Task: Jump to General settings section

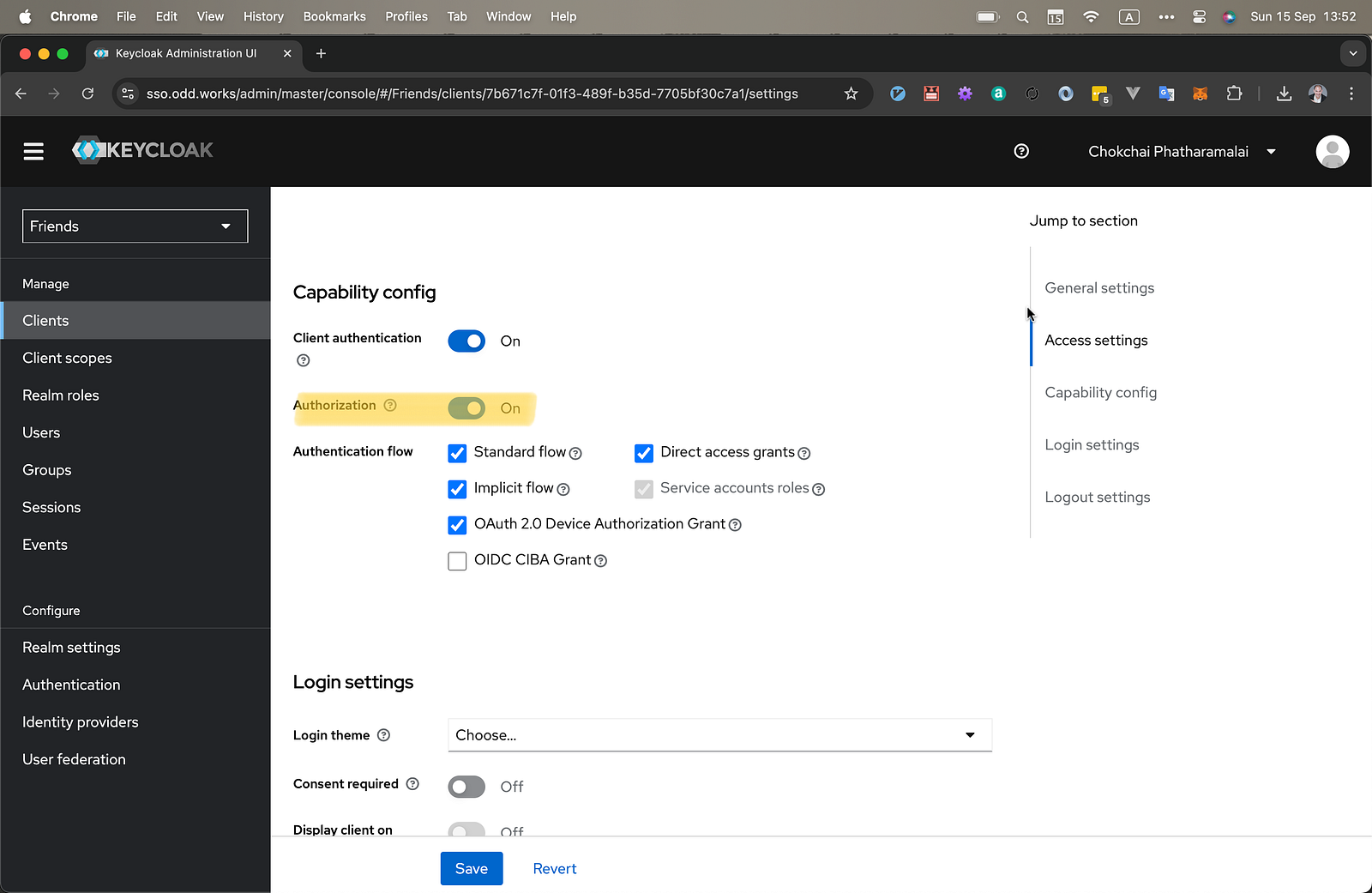Action: tap(1099, 288)
